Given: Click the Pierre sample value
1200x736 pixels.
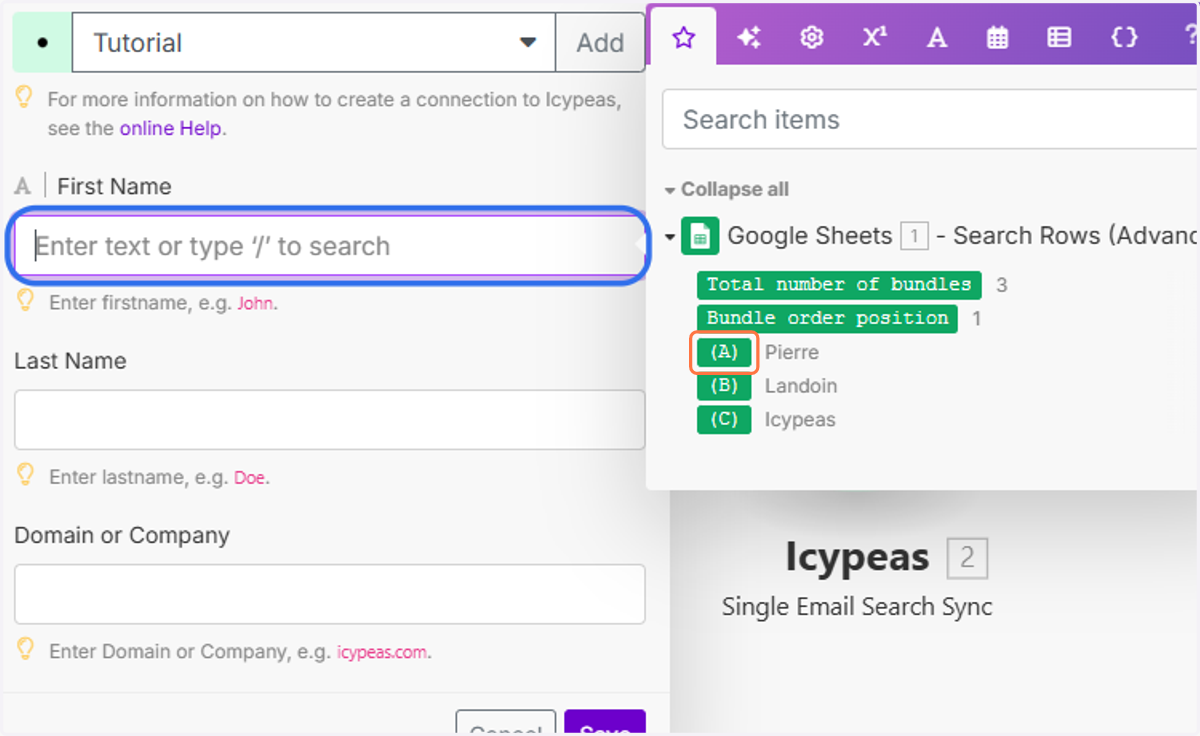Looking at the screenshot, I should point(792,352).
